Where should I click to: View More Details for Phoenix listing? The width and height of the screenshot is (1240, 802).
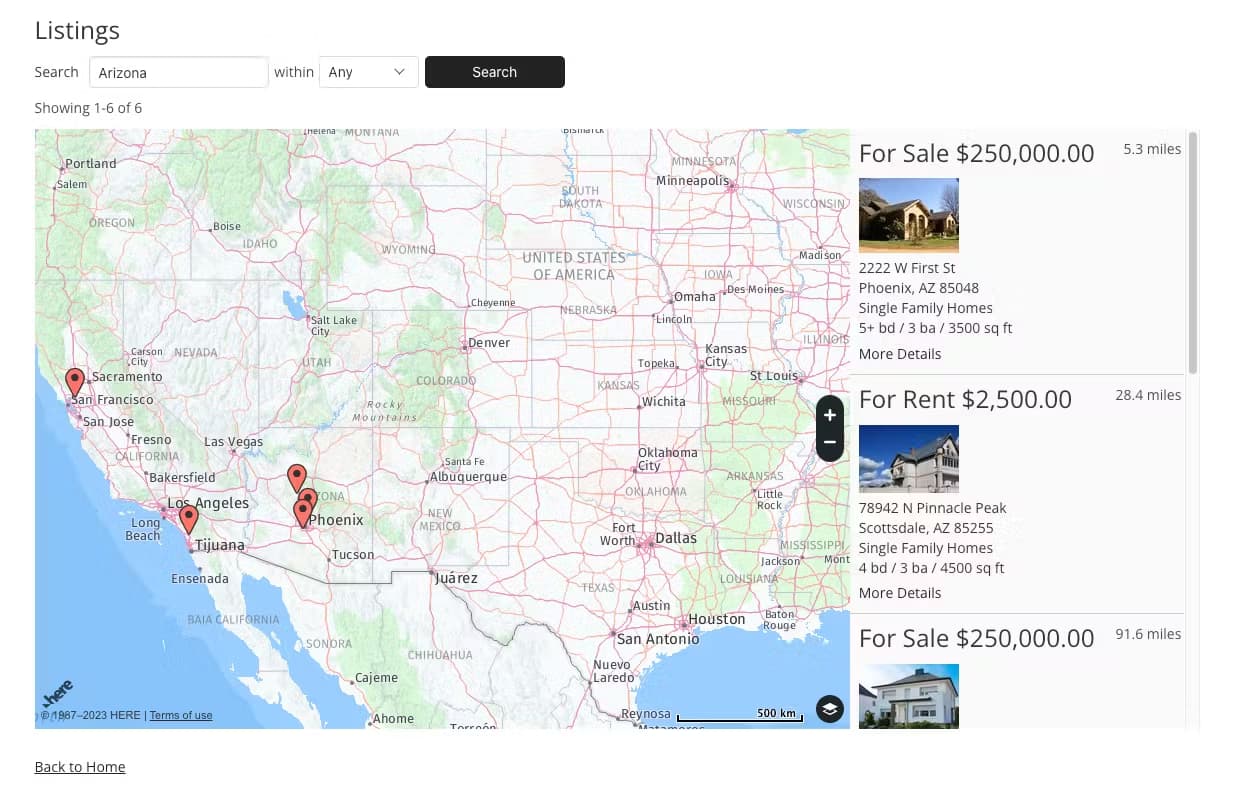point(899,354)
